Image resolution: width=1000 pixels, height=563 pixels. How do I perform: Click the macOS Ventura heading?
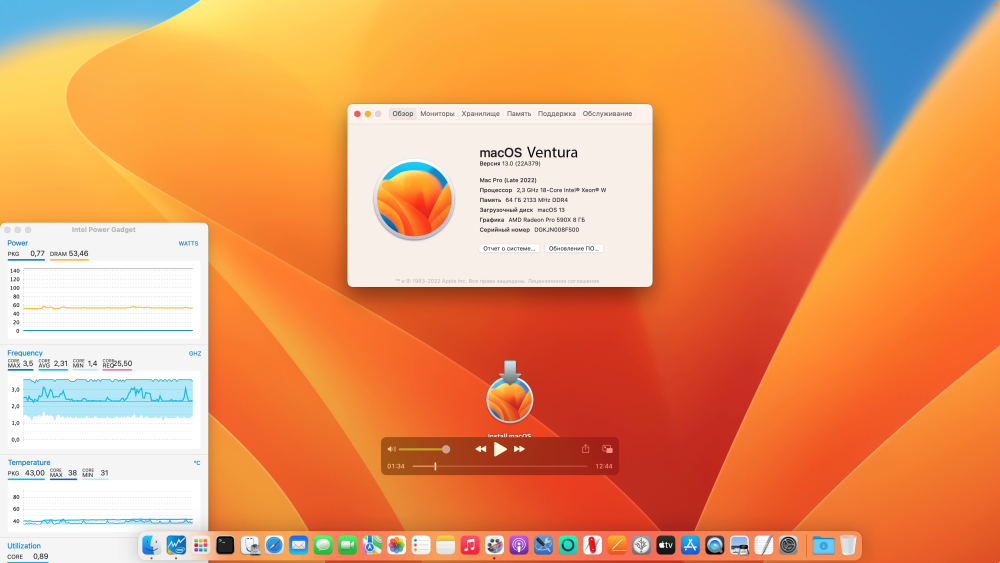(528, 152)
